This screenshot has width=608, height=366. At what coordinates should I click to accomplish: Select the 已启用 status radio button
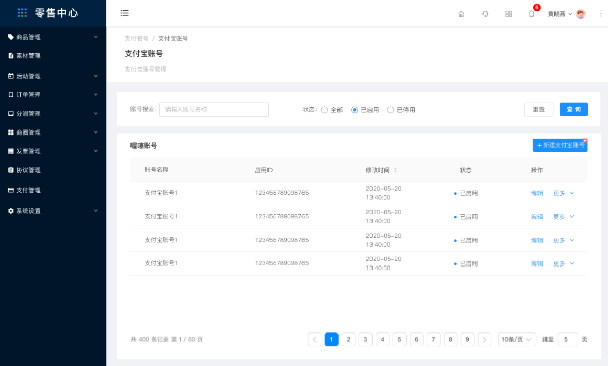(354, 110)
